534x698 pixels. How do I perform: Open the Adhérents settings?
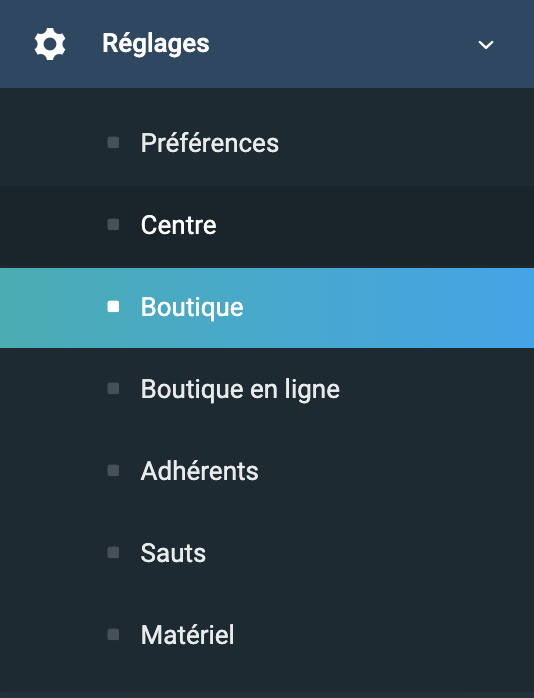point(267,471)
